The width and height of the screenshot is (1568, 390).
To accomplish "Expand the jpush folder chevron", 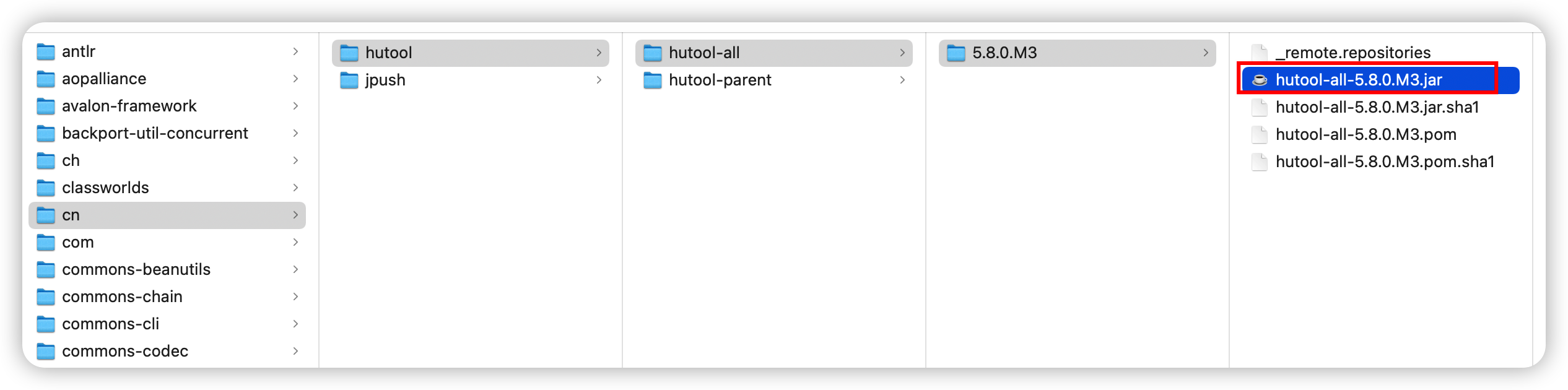I will pyautogui.click(x=599, y=80).
